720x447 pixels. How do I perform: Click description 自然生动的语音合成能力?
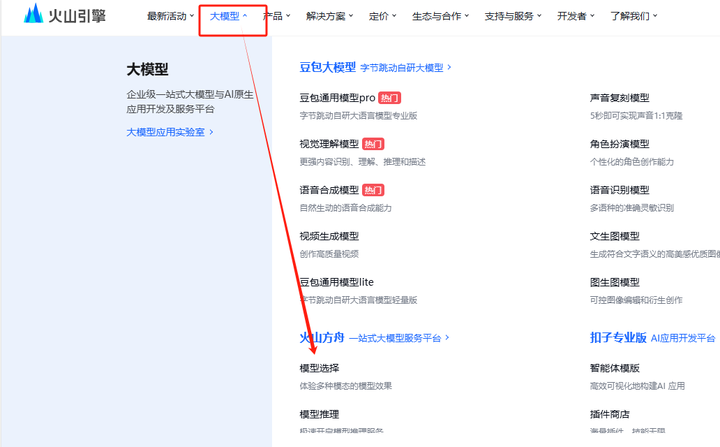[x=345, y=208]
